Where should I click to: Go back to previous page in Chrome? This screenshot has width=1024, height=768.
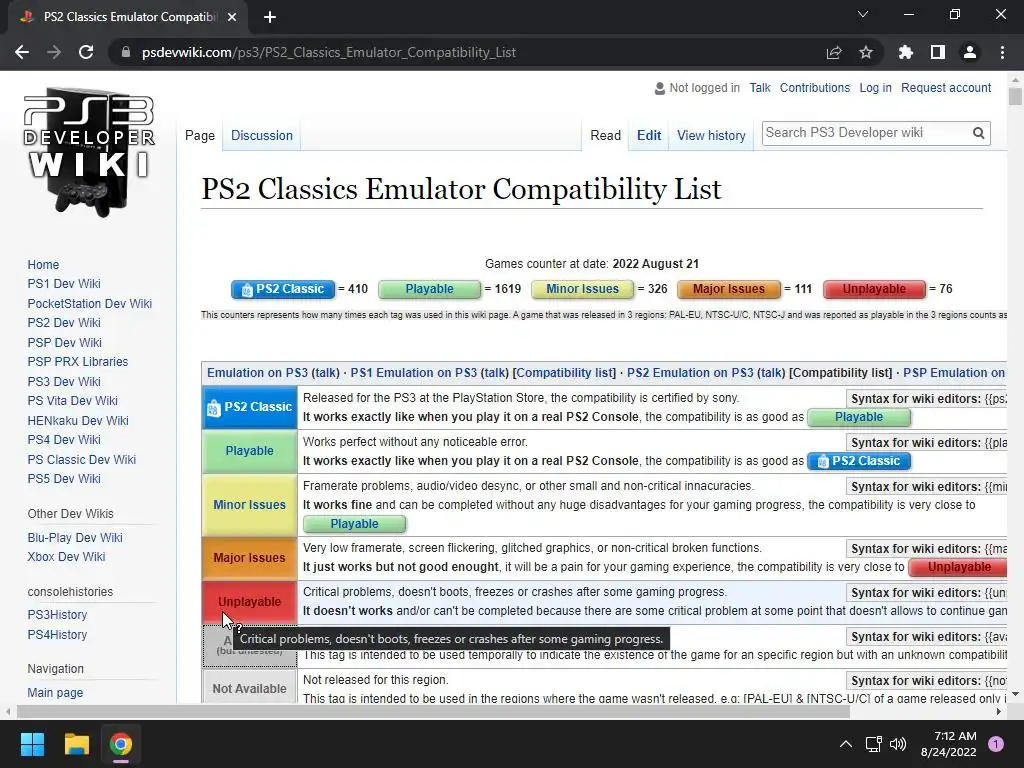tap(22, 52)
